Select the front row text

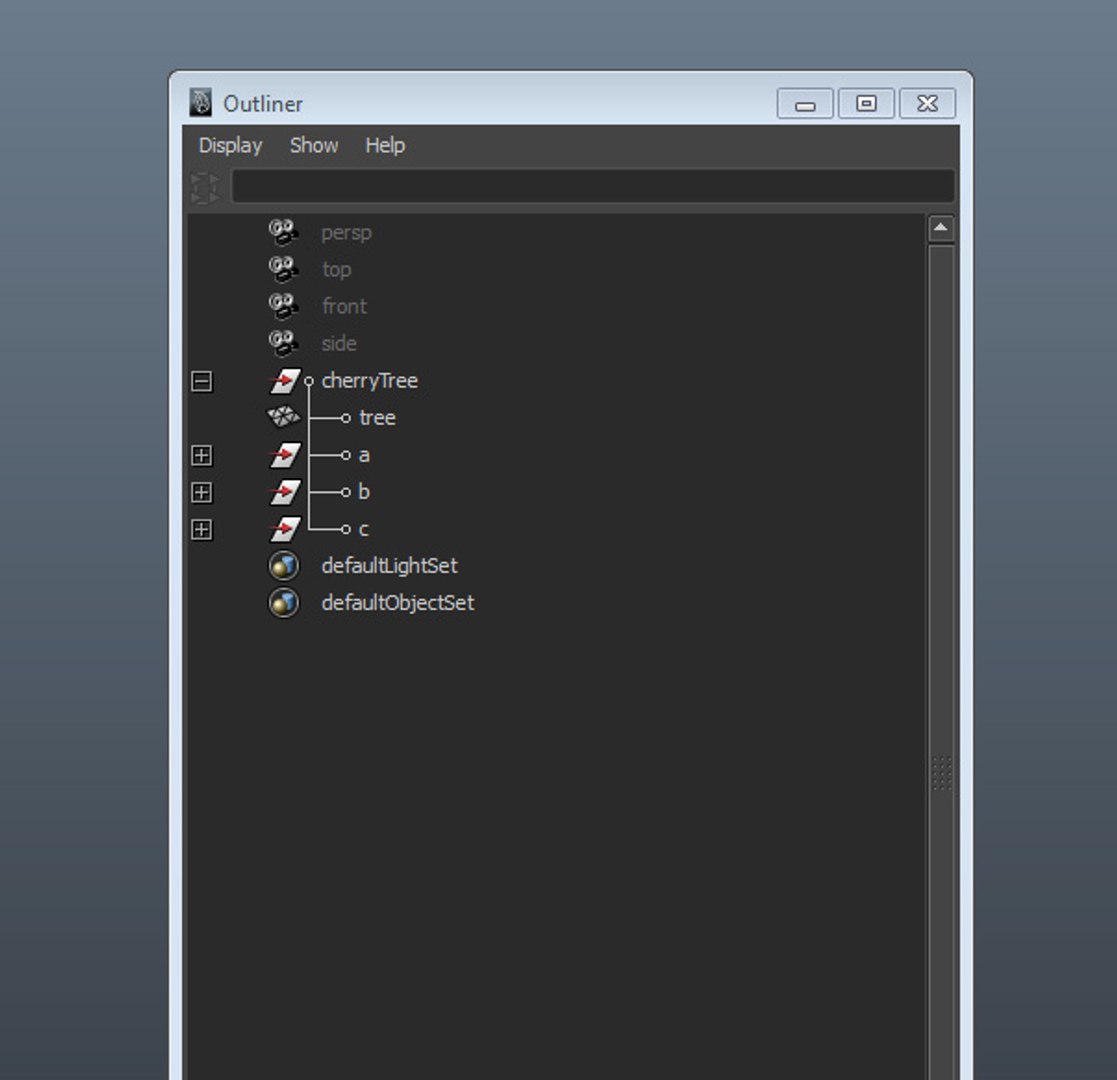pyautogui.click(x=344, y=306)
